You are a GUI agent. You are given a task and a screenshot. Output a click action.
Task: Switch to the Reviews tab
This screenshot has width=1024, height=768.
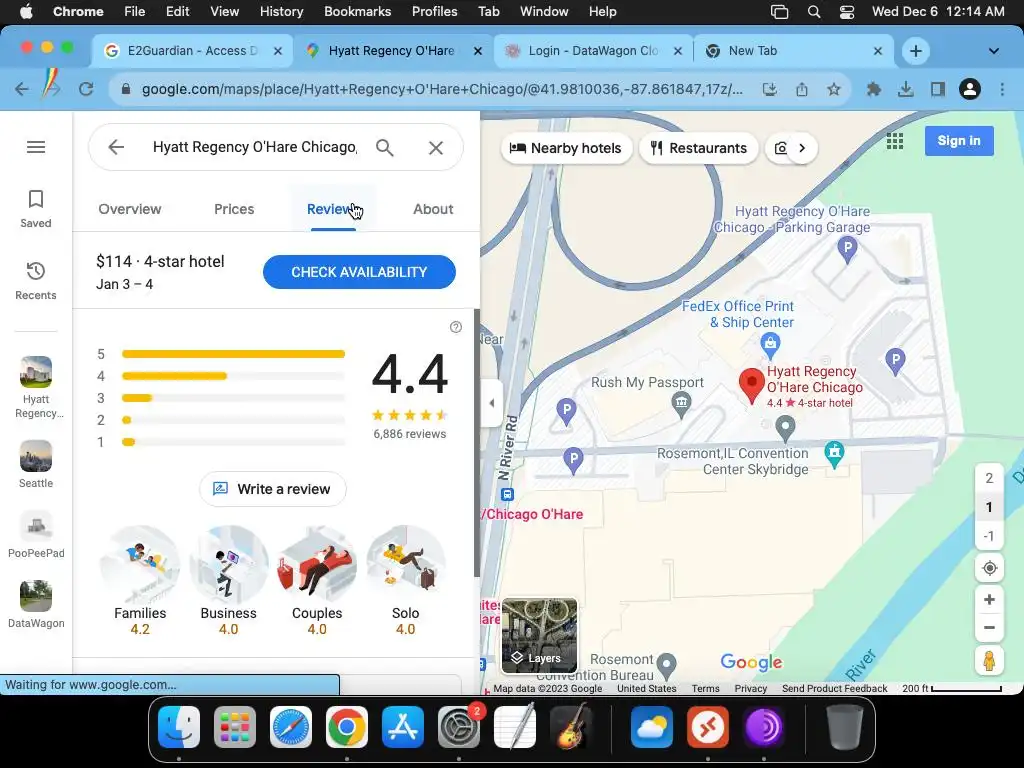pyautogui.click(x=333, y=209)
